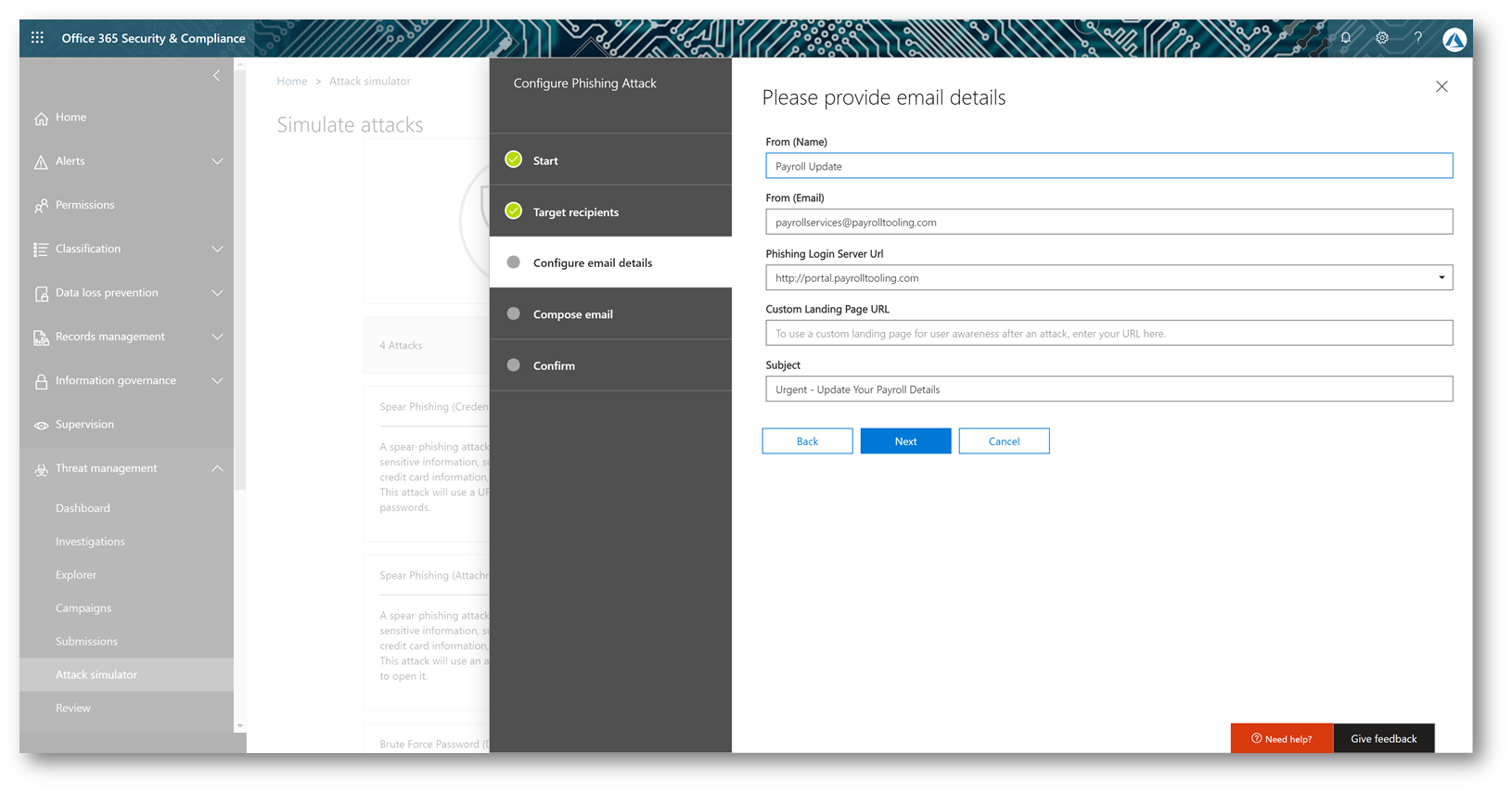Click the Next button

coord(905,441)
